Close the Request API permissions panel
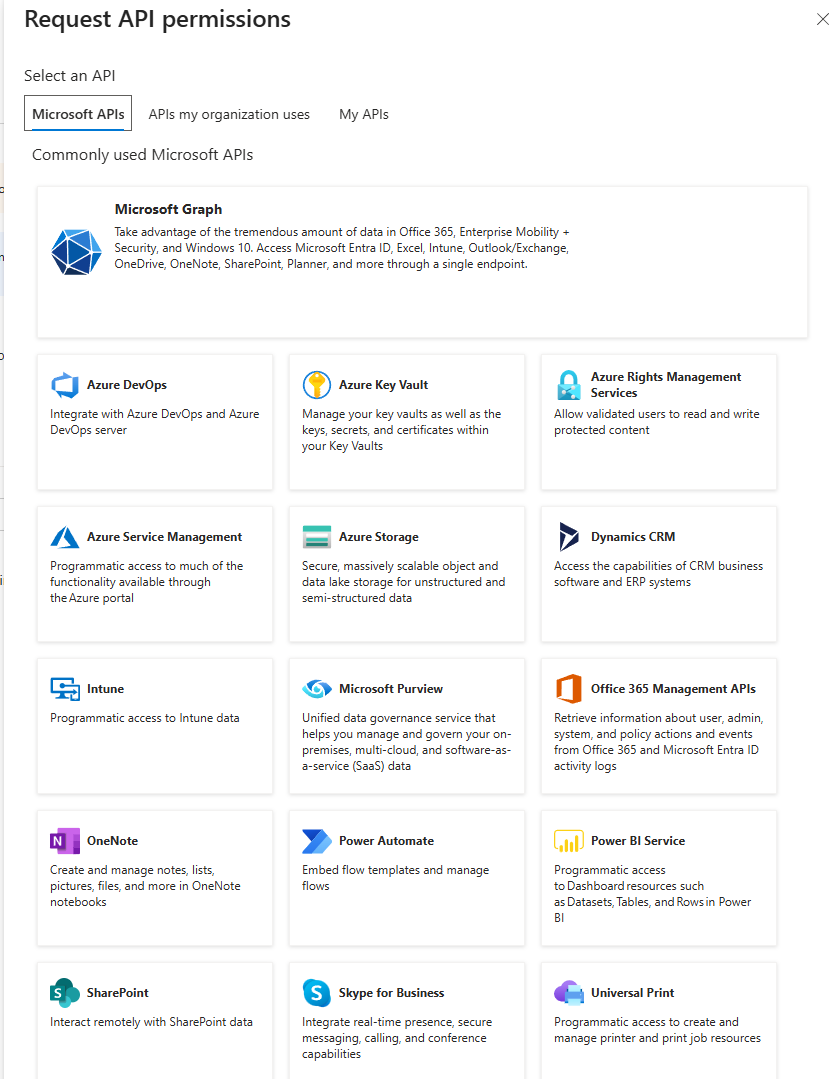Image resolution: width=840 pixels, height=1079 pixels. (x=822, y=18)
